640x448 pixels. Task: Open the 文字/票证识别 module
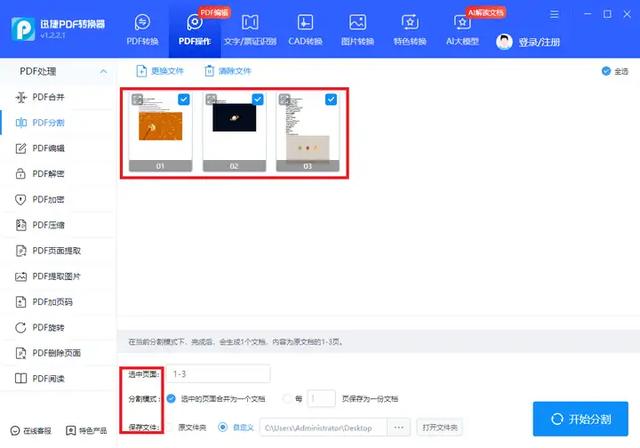[250, 30]
